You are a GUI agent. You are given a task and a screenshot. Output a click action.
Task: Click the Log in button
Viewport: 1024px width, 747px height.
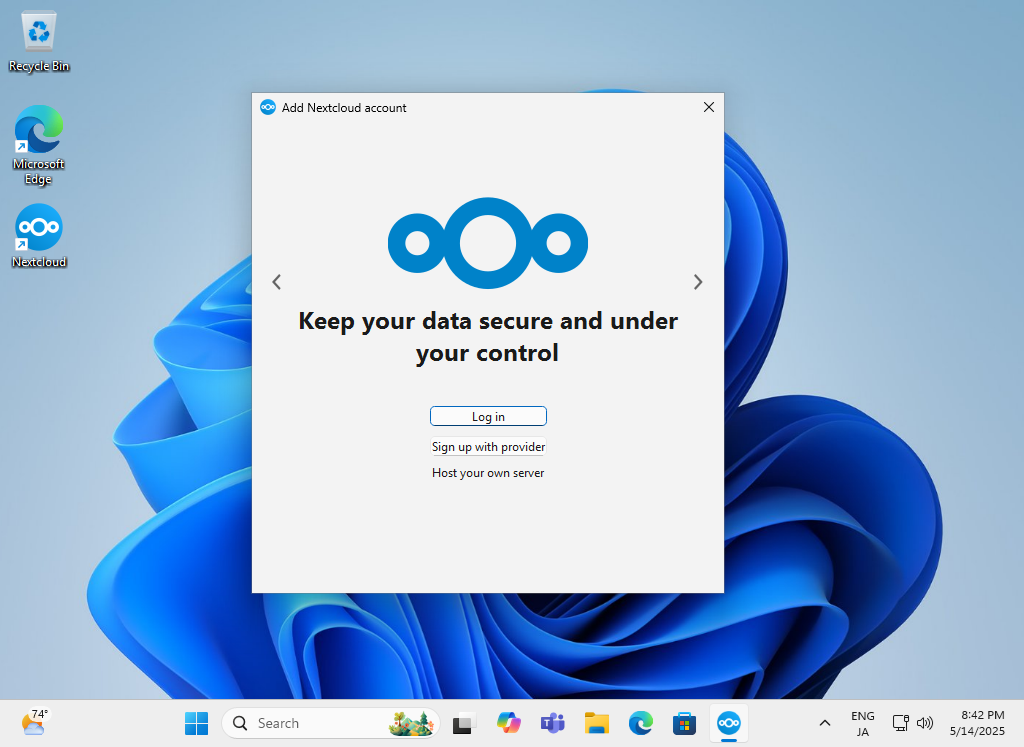(x=488, y=416)
